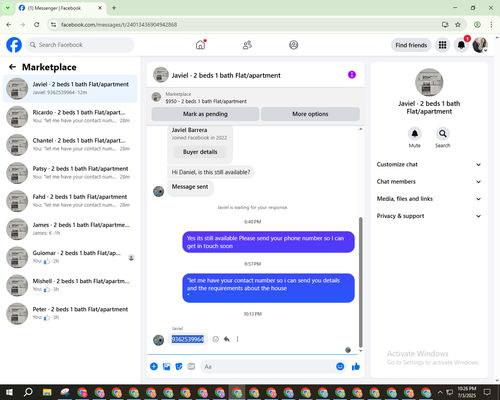
Task: Open the profile circle icon in top nav
Action: (294, 45)
